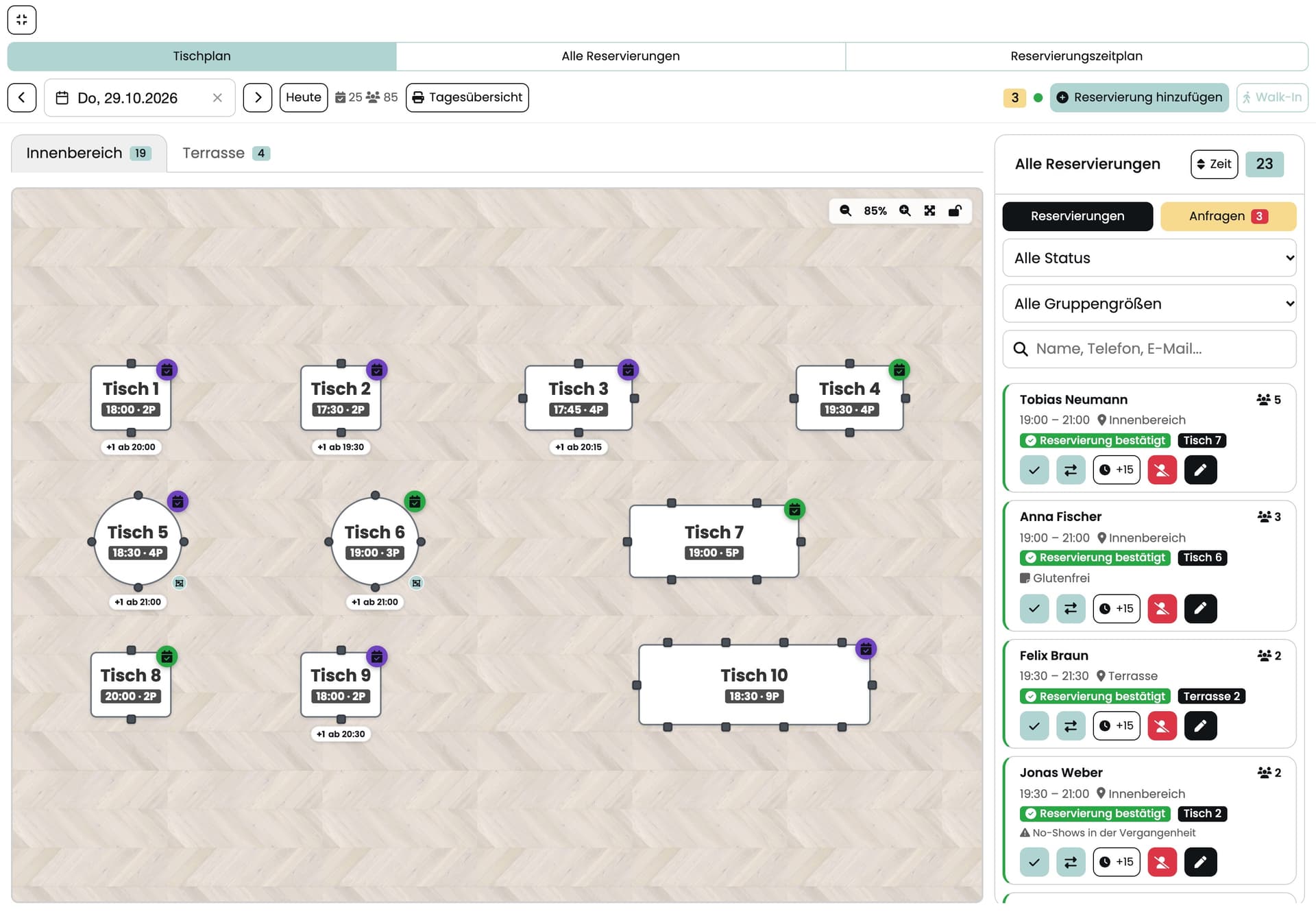The height and width of the screenshot is (914, 1316).
Task: Clear the selected date with X
Action: (217, 98)
